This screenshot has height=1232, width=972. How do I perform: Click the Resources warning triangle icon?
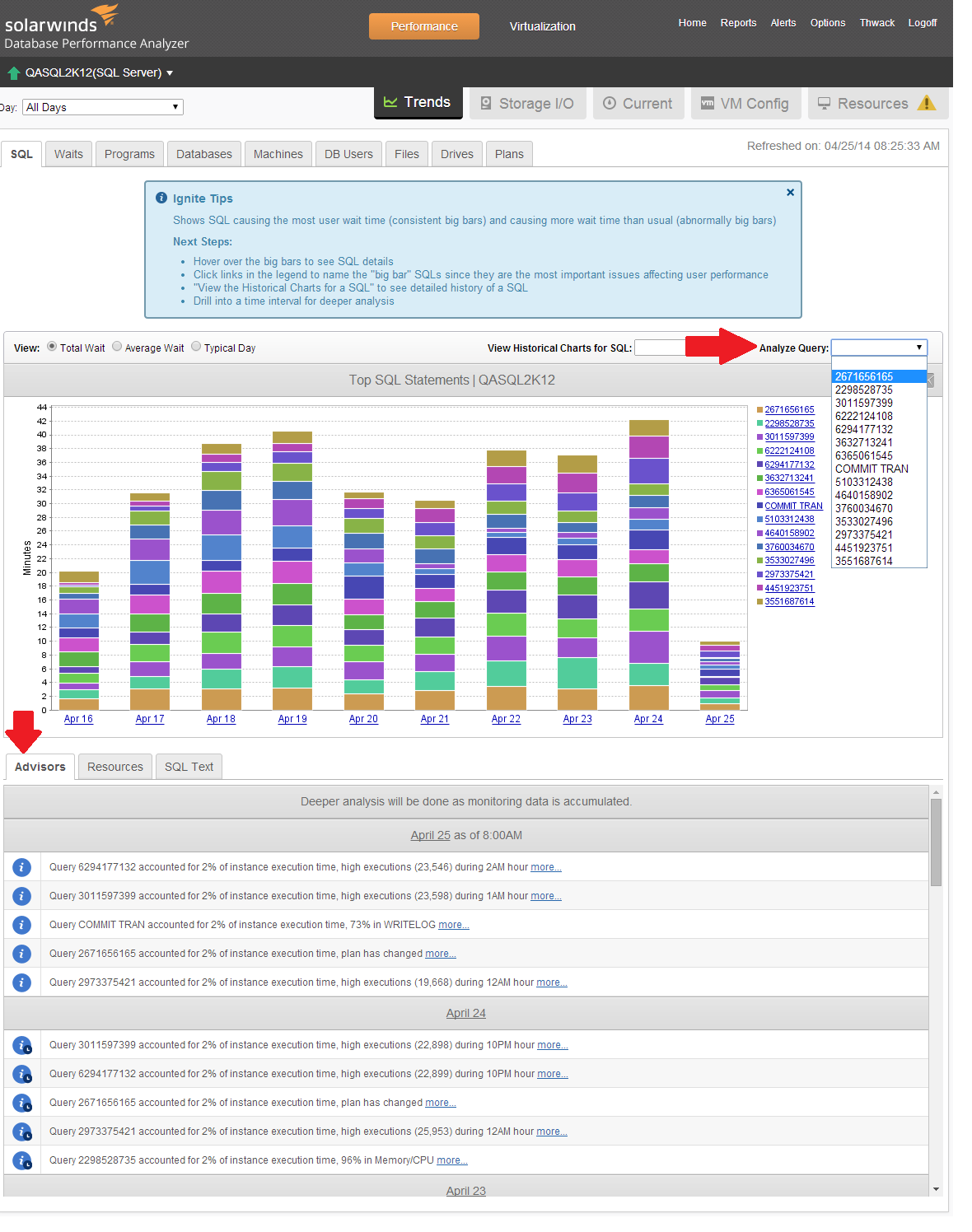click(x=928, y=104)
